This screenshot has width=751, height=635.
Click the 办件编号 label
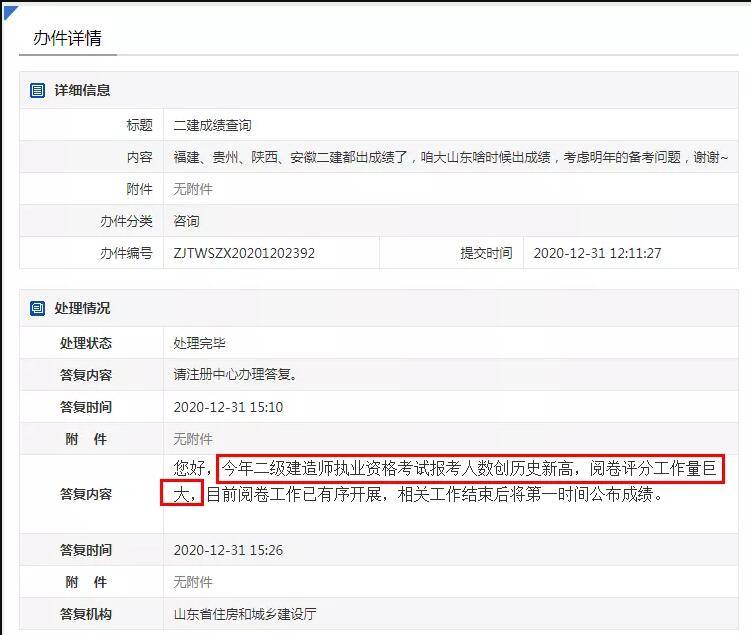[126, 253]
